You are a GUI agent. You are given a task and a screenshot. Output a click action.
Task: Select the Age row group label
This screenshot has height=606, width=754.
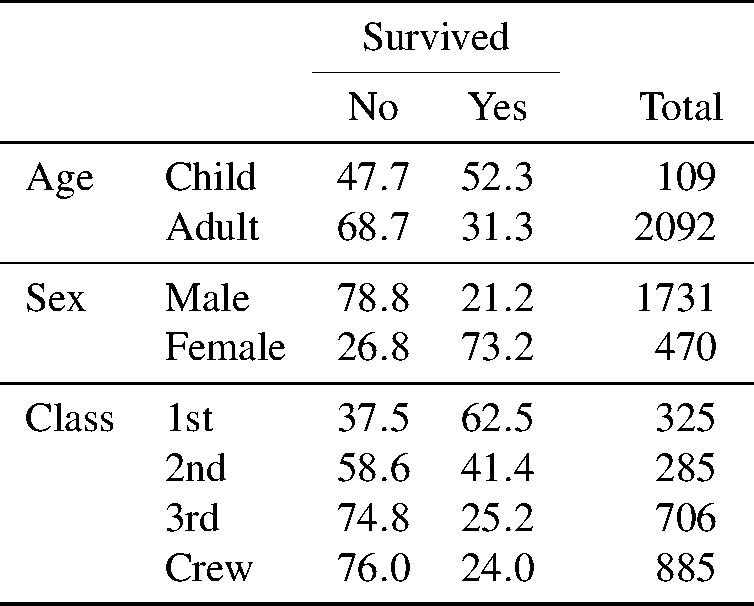click(x=60, y=178)
